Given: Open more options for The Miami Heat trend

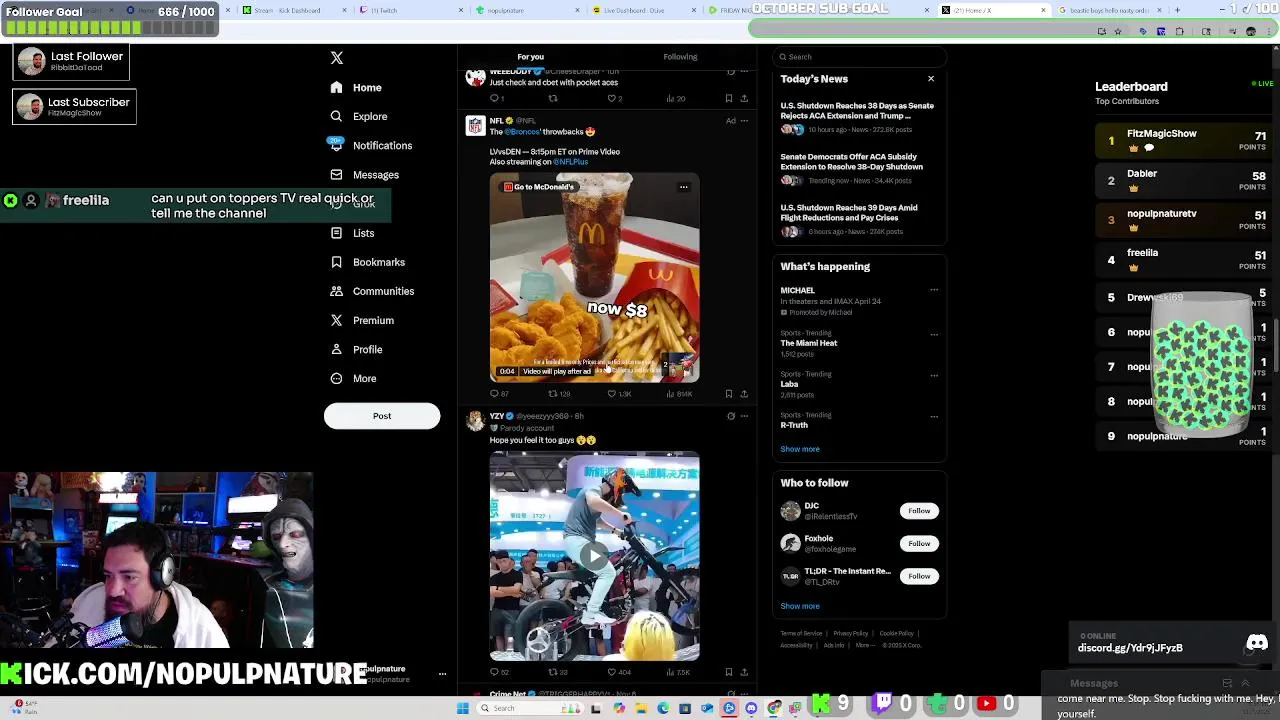Looking at the screenshot, I should click(x=934, y=334).
